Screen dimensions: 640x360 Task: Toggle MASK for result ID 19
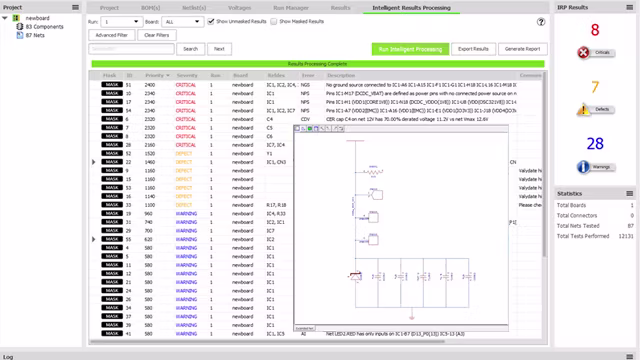112,213
